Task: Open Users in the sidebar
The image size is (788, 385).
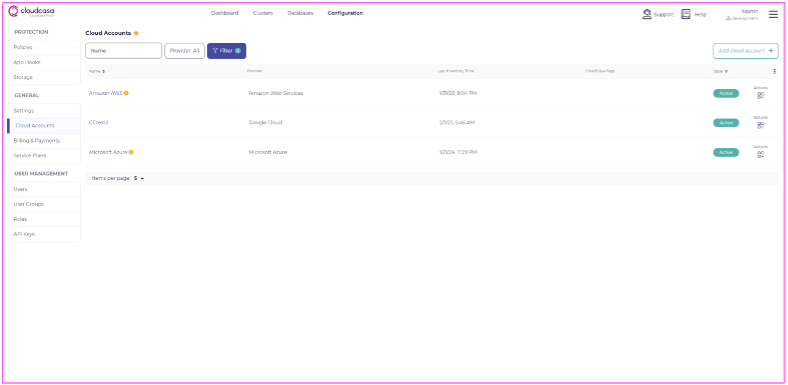Action: (44, 189)
